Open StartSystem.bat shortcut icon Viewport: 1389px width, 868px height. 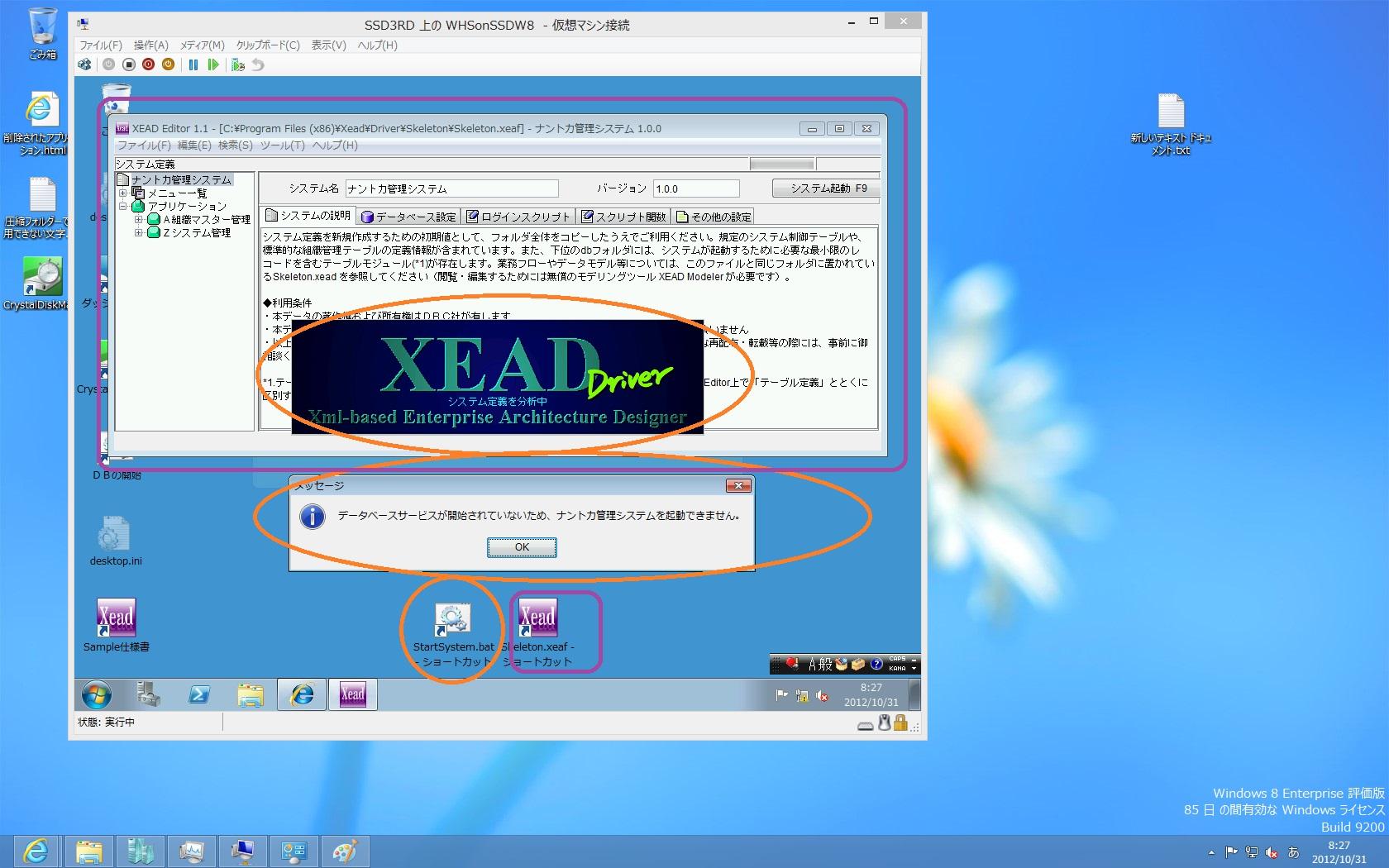click(452, 619)
